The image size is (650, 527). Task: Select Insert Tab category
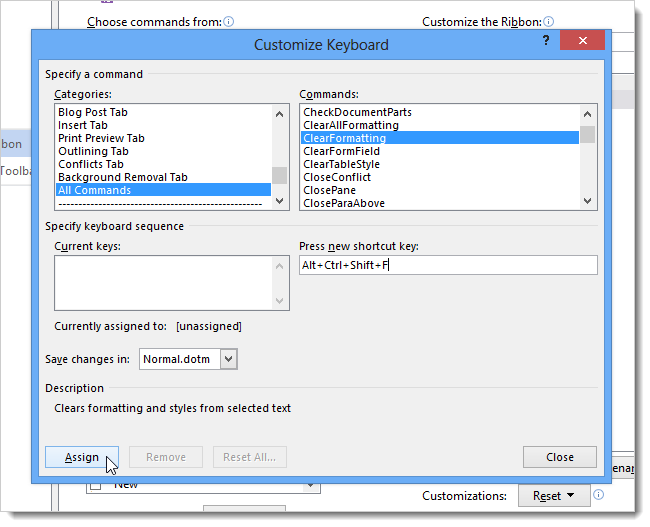163,125
